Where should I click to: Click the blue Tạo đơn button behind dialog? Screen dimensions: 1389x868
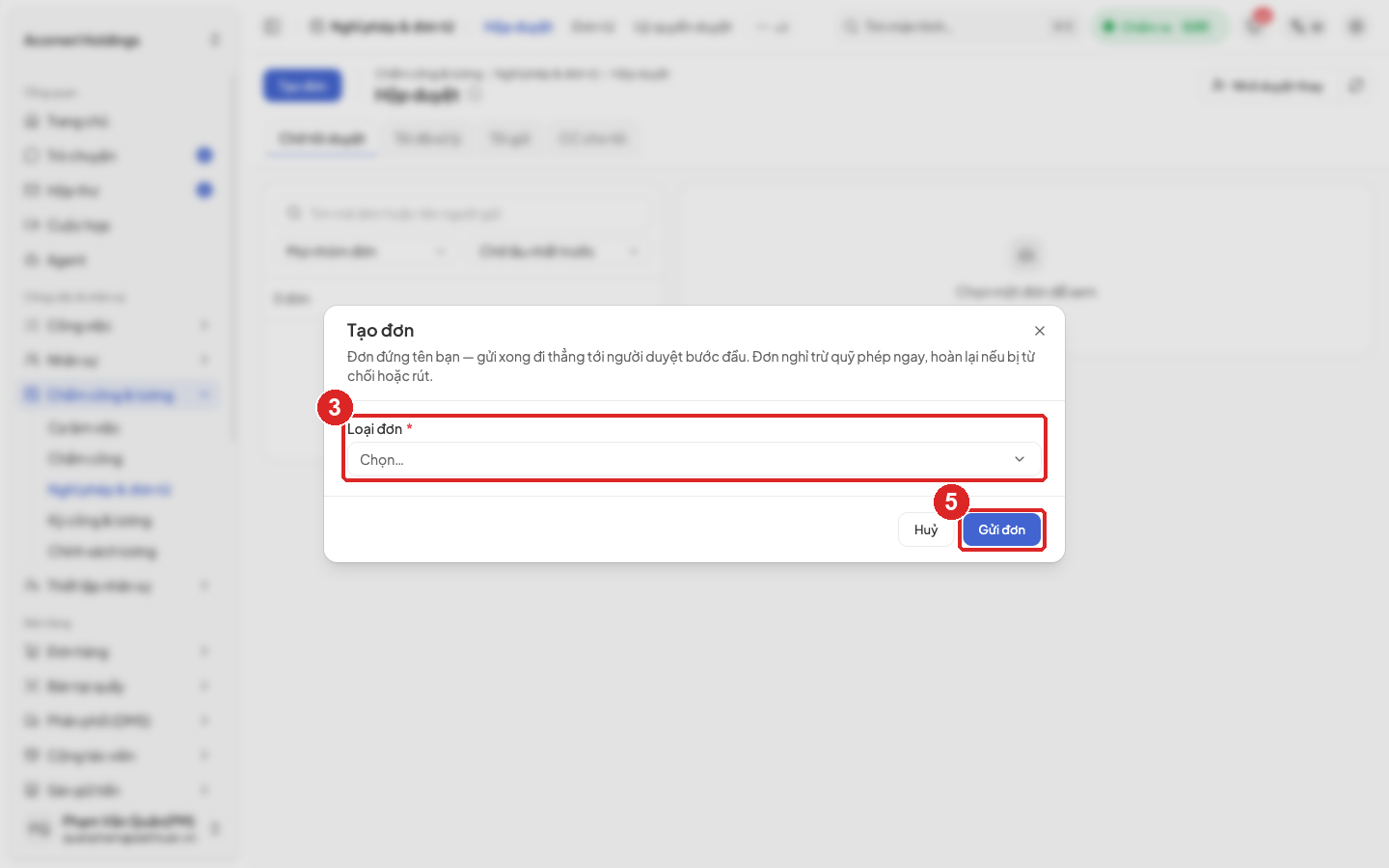coord(303,86)
